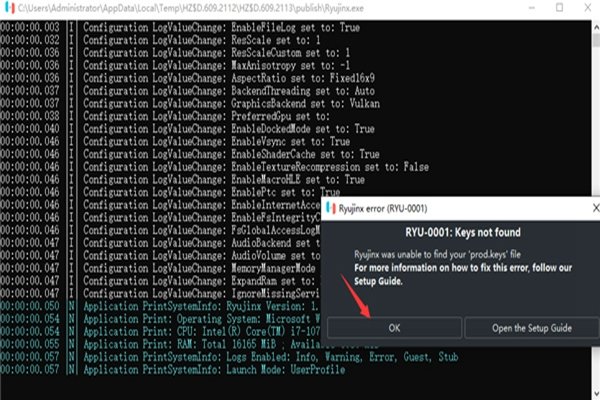Click the console window icon beside the file path
Viewport: 600px width, 400px height.
pos(9,9)
